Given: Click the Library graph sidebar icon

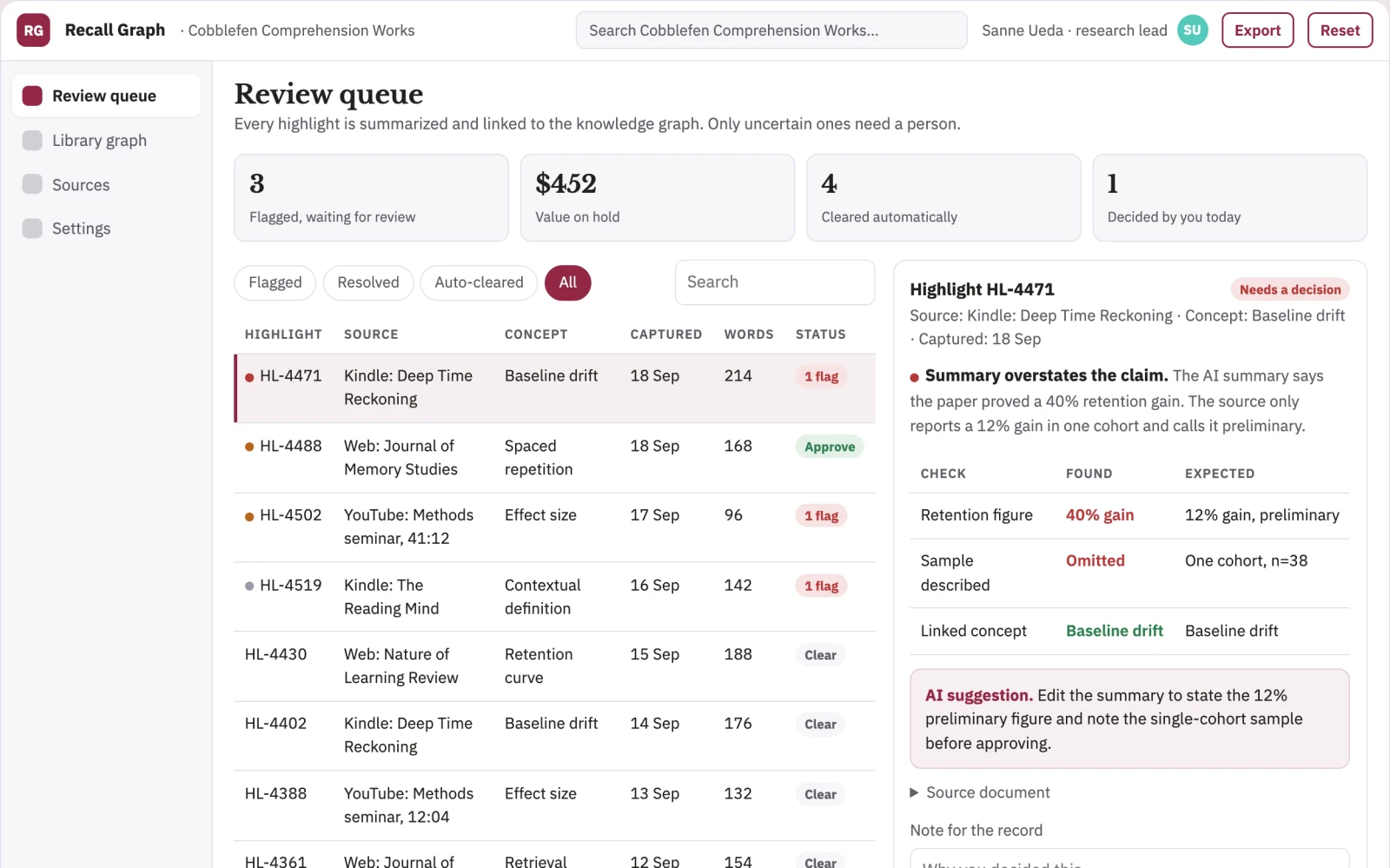Looking at the screenshot, I should pyautogui.click(x=32, y=140).
